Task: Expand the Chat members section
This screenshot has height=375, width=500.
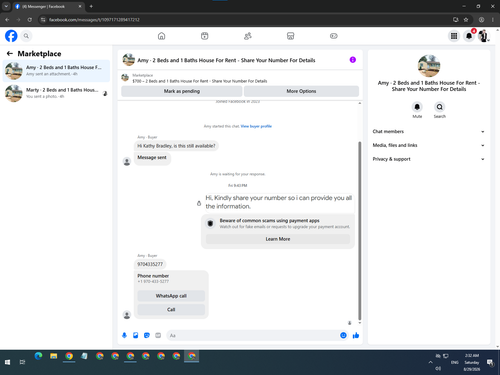Action: point(428,131)
